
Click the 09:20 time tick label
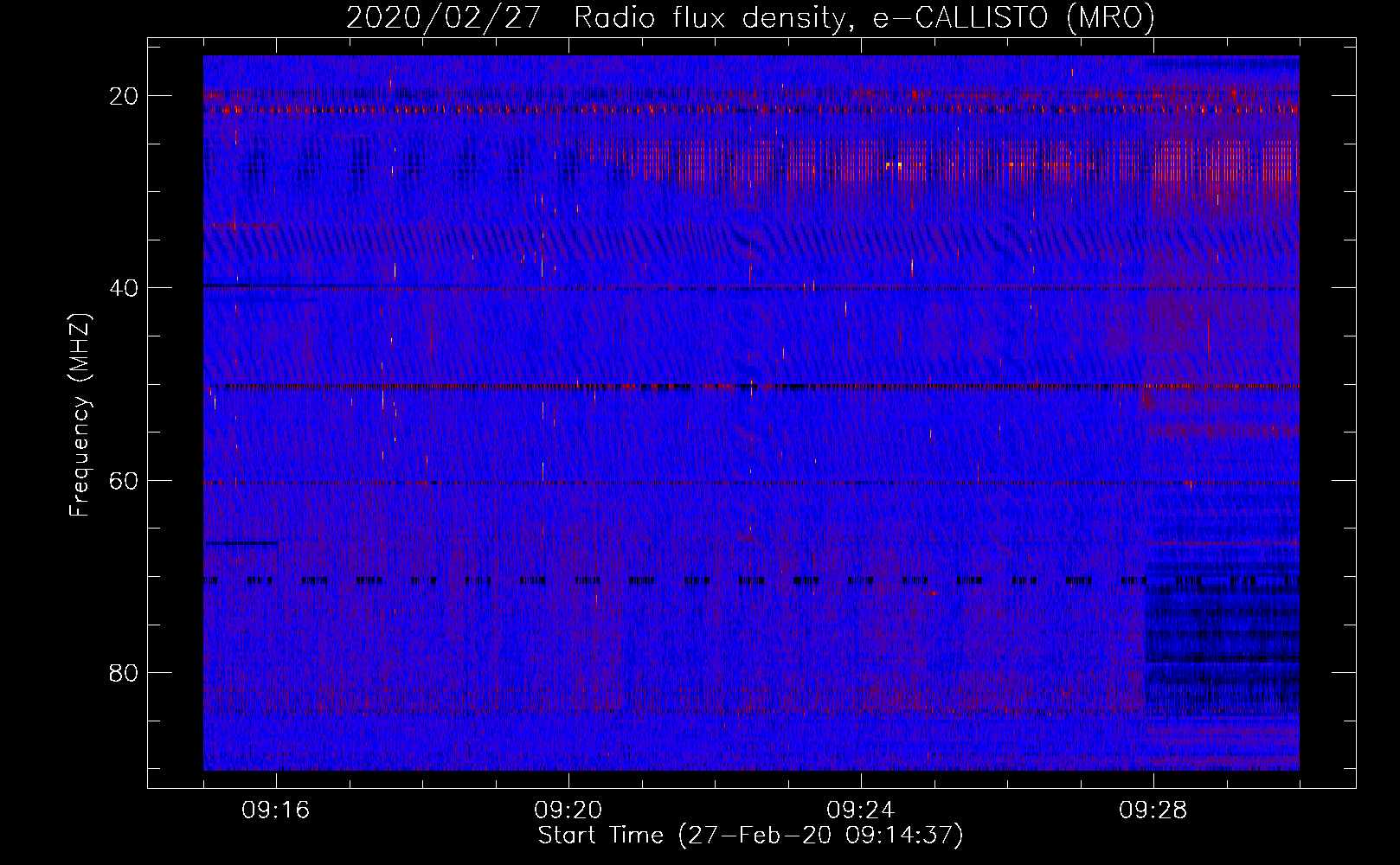click(568, 811)
